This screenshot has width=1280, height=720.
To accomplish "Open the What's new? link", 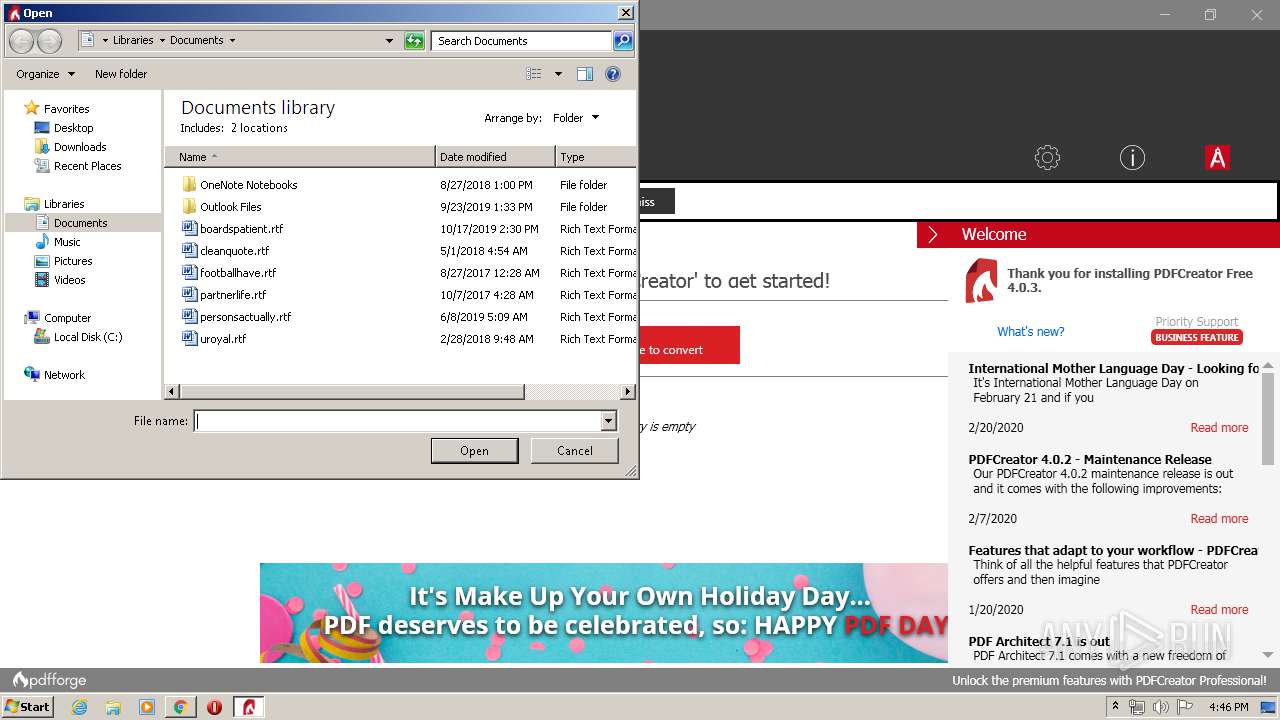I will (1031, 332).
